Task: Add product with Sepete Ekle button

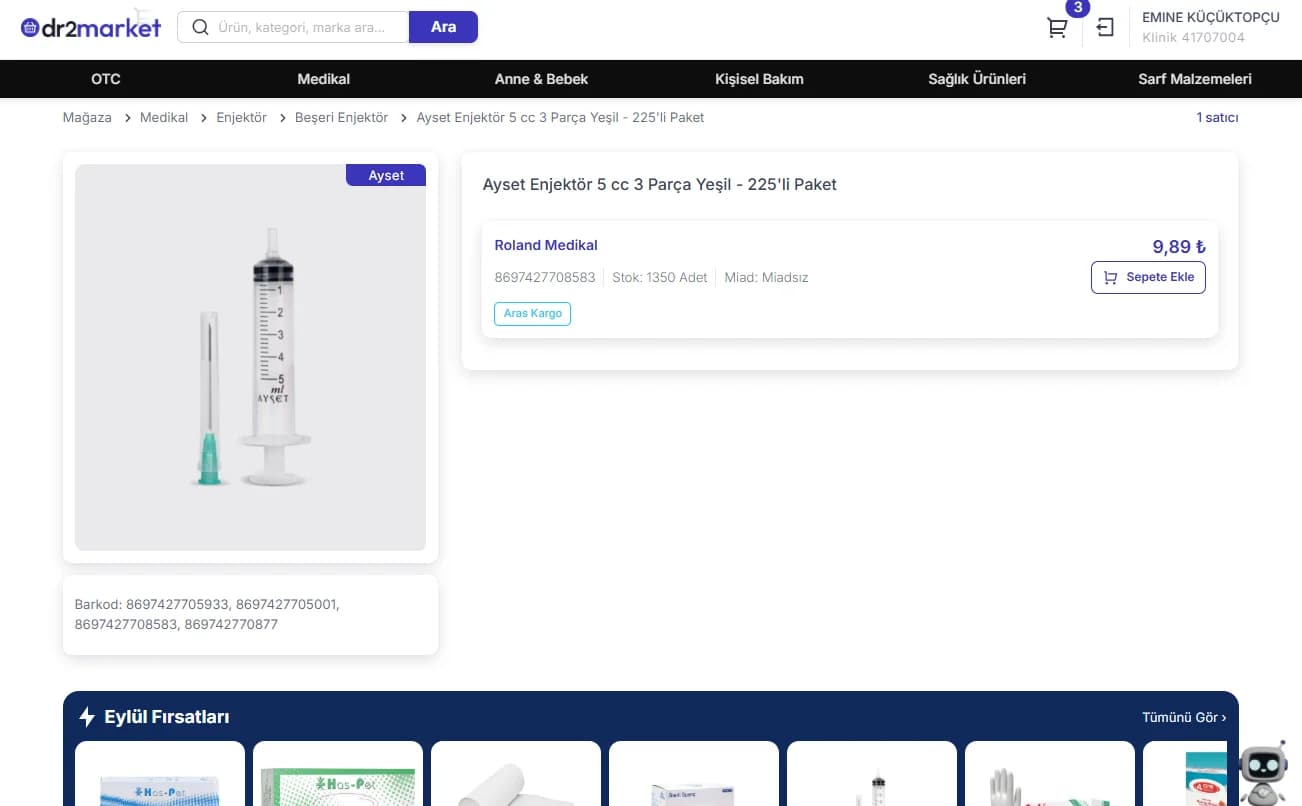Action: tap(1148, 277)
